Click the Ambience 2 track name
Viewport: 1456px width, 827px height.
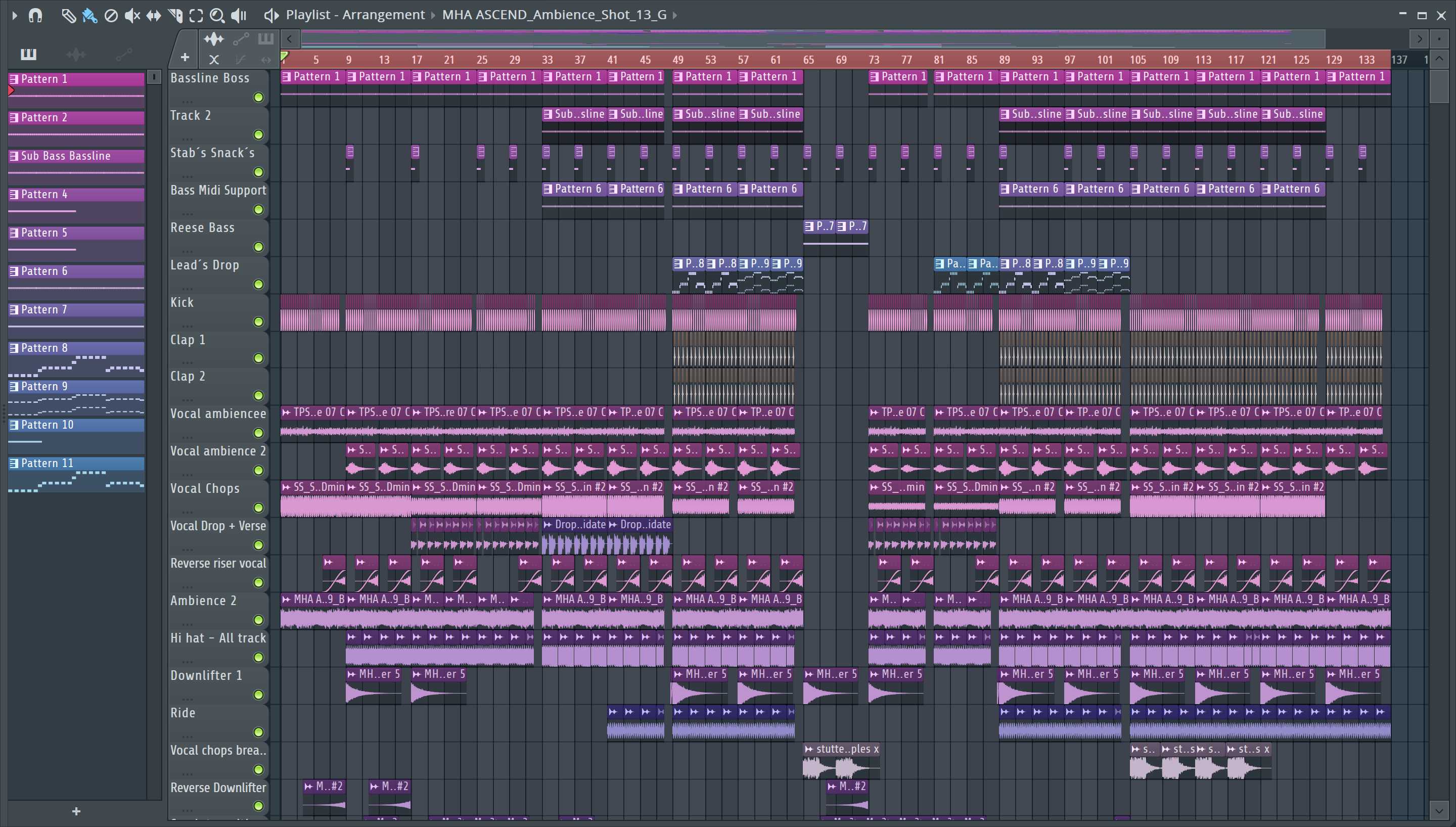coord(203,601)
